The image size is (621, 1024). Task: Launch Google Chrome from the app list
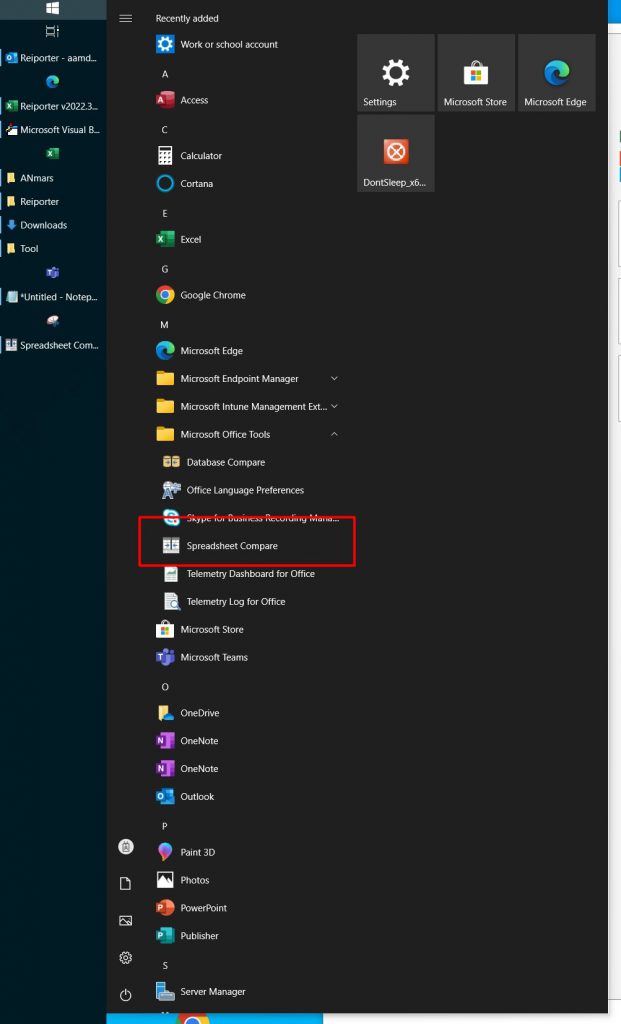212,295
